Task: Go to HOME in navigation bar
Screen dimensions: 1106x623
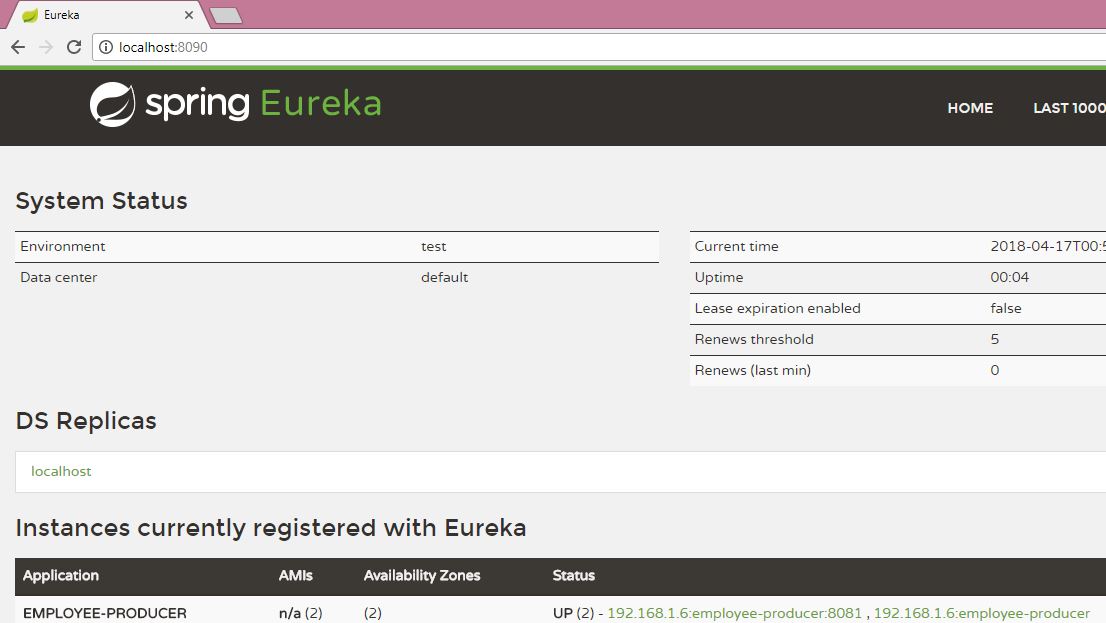Action: click(x=970, y=108)
